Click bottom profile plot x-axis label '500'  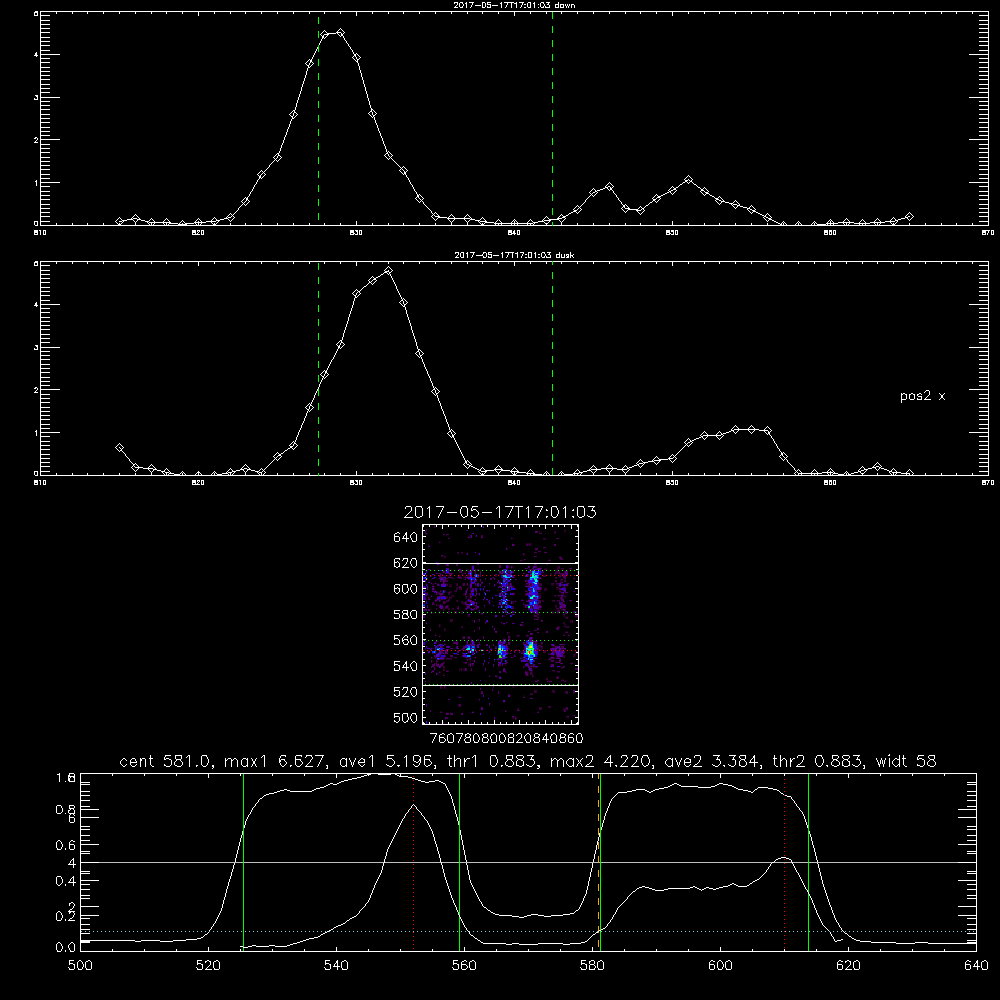80,966
